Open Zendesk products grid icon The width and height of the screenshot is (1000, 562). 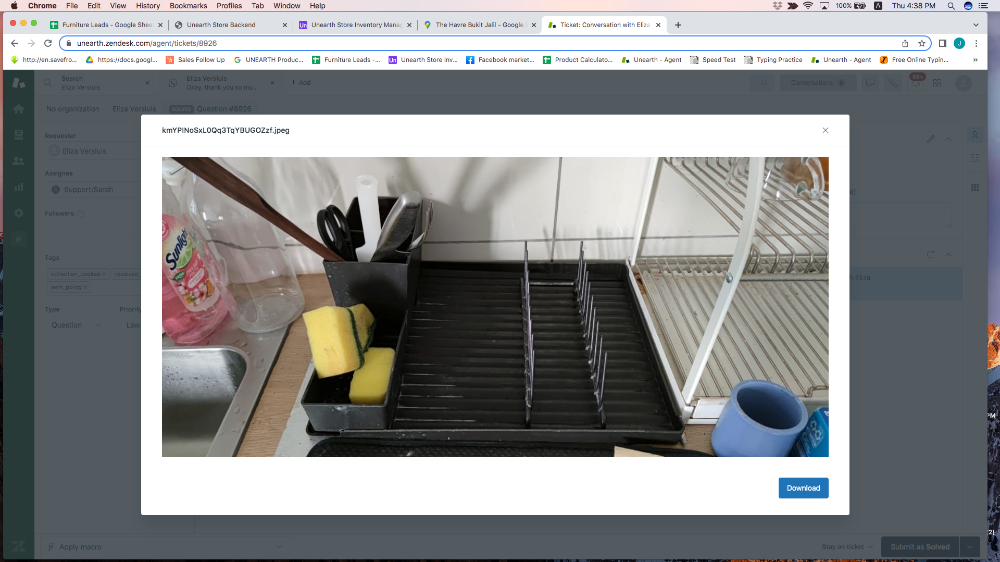tap(937, 83)
